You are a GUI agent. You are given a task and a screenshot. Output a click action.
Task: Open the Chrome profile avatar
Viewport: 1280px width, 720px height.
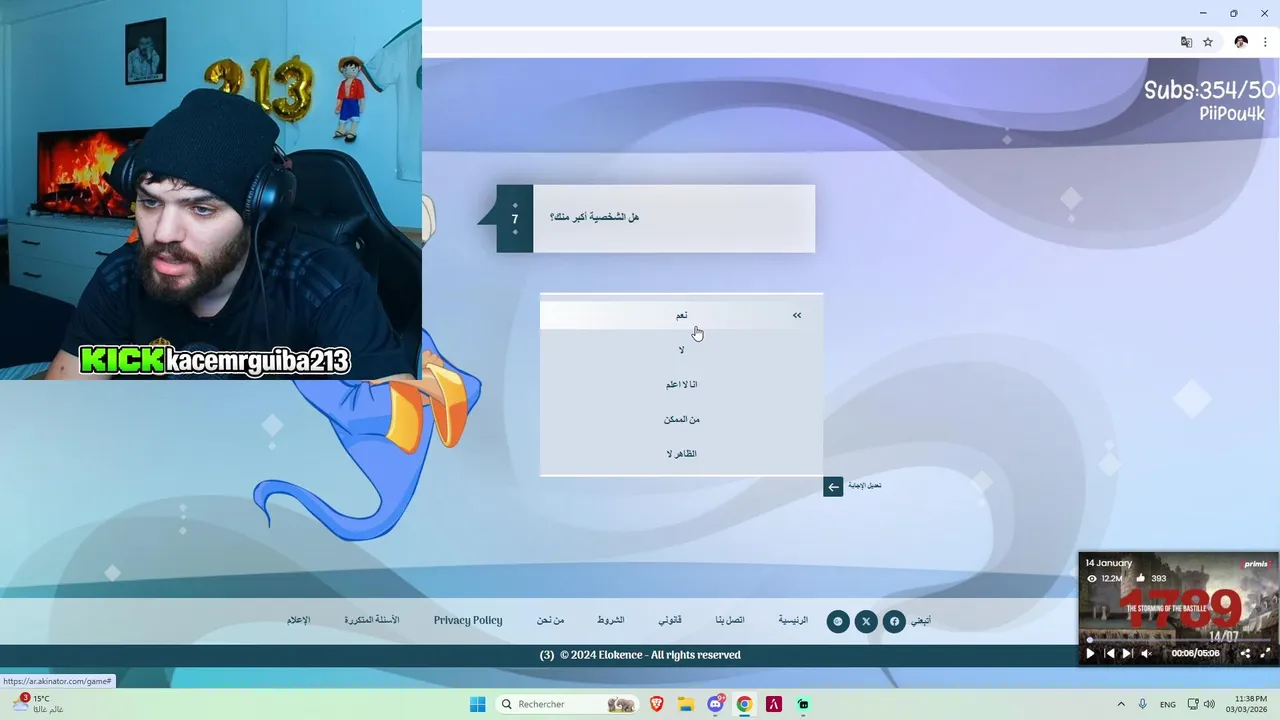(x=1241, y=42)
